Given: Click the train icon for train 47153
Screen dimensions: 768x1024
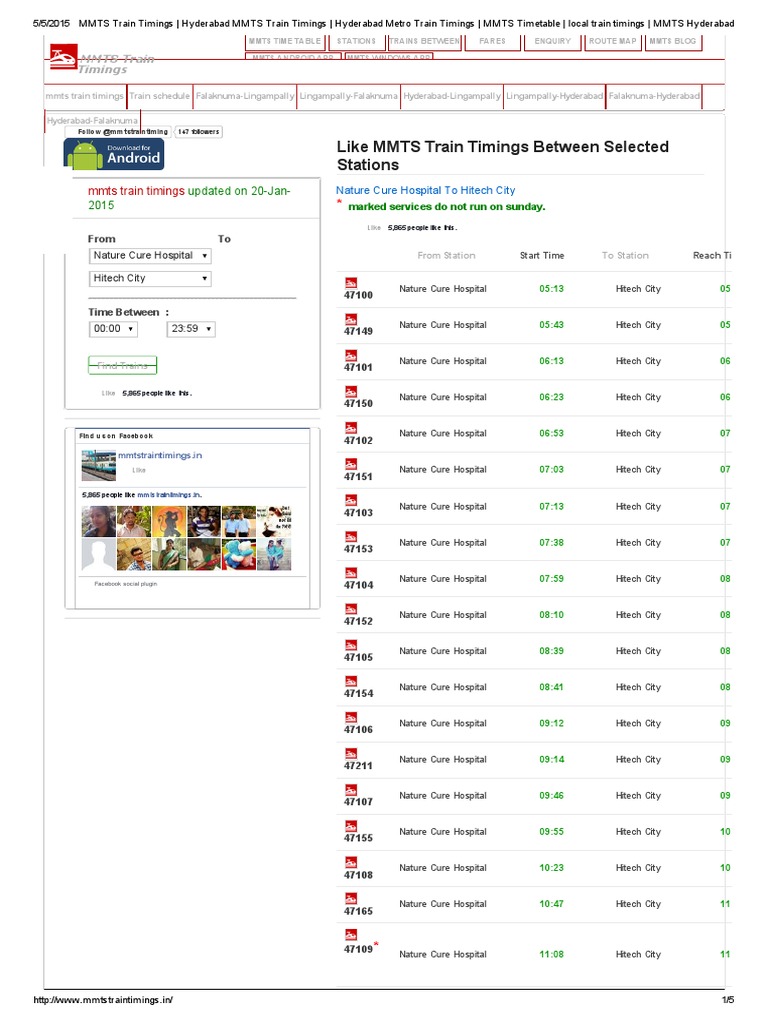Looking at the screenshot, I should (x=351, y=537).
